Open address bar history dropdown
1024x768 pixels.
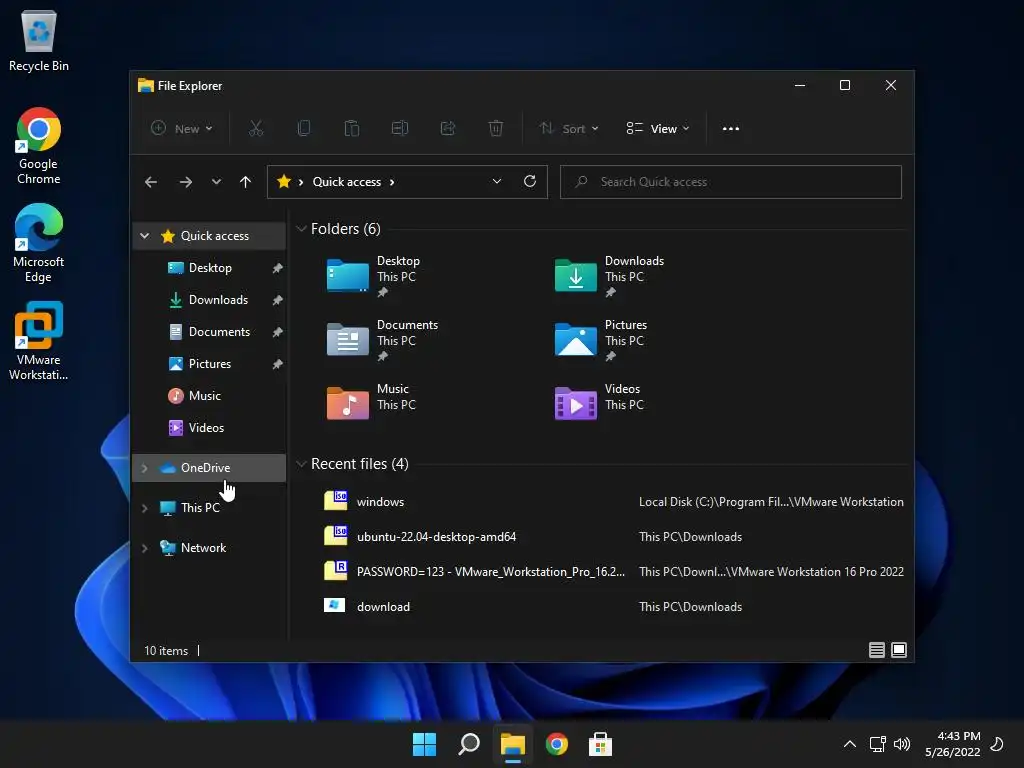point(497,182)
